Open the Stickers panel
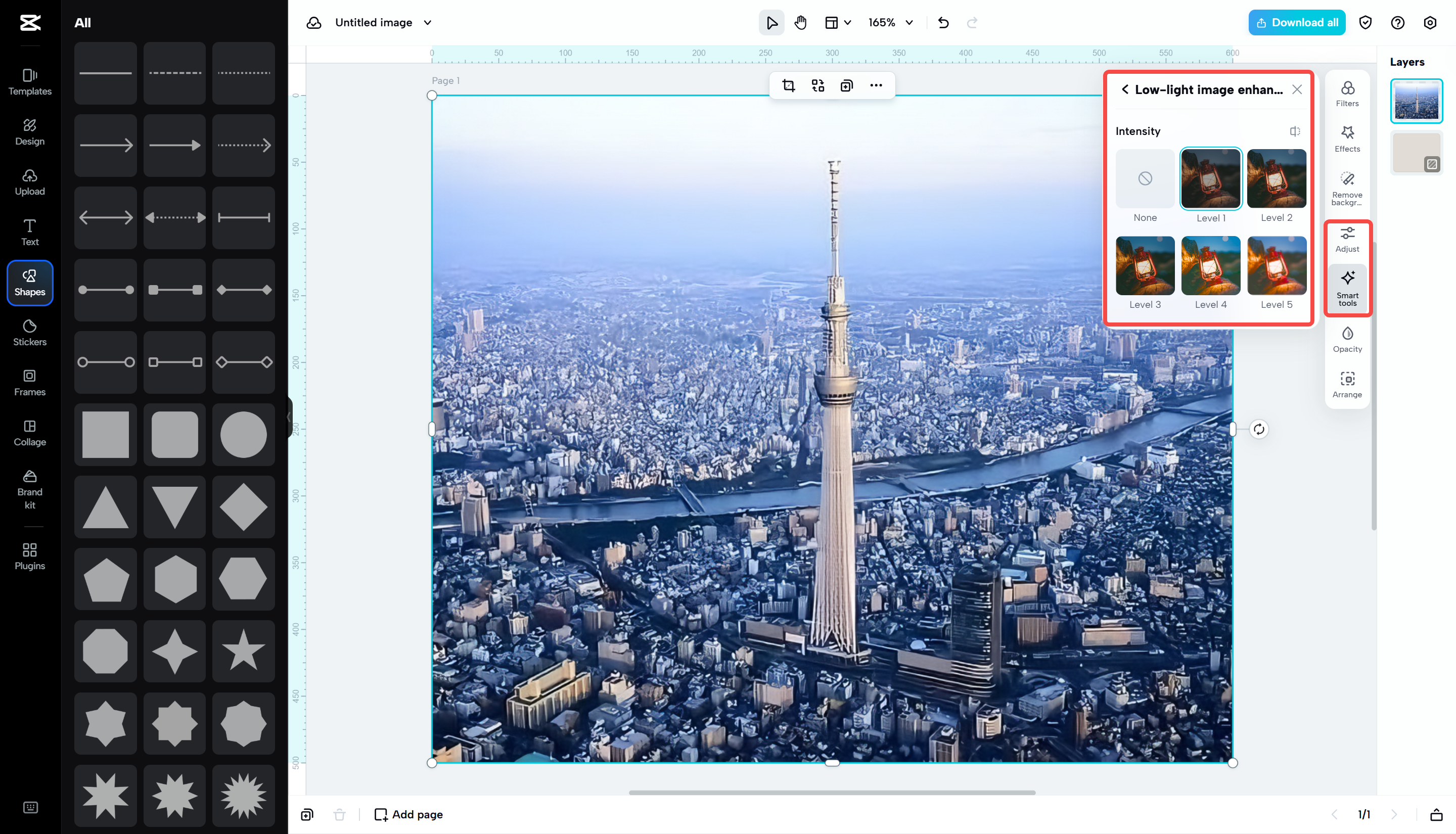Image resolution: width=1456 pixels, height=834 pixels. (30, 333)
